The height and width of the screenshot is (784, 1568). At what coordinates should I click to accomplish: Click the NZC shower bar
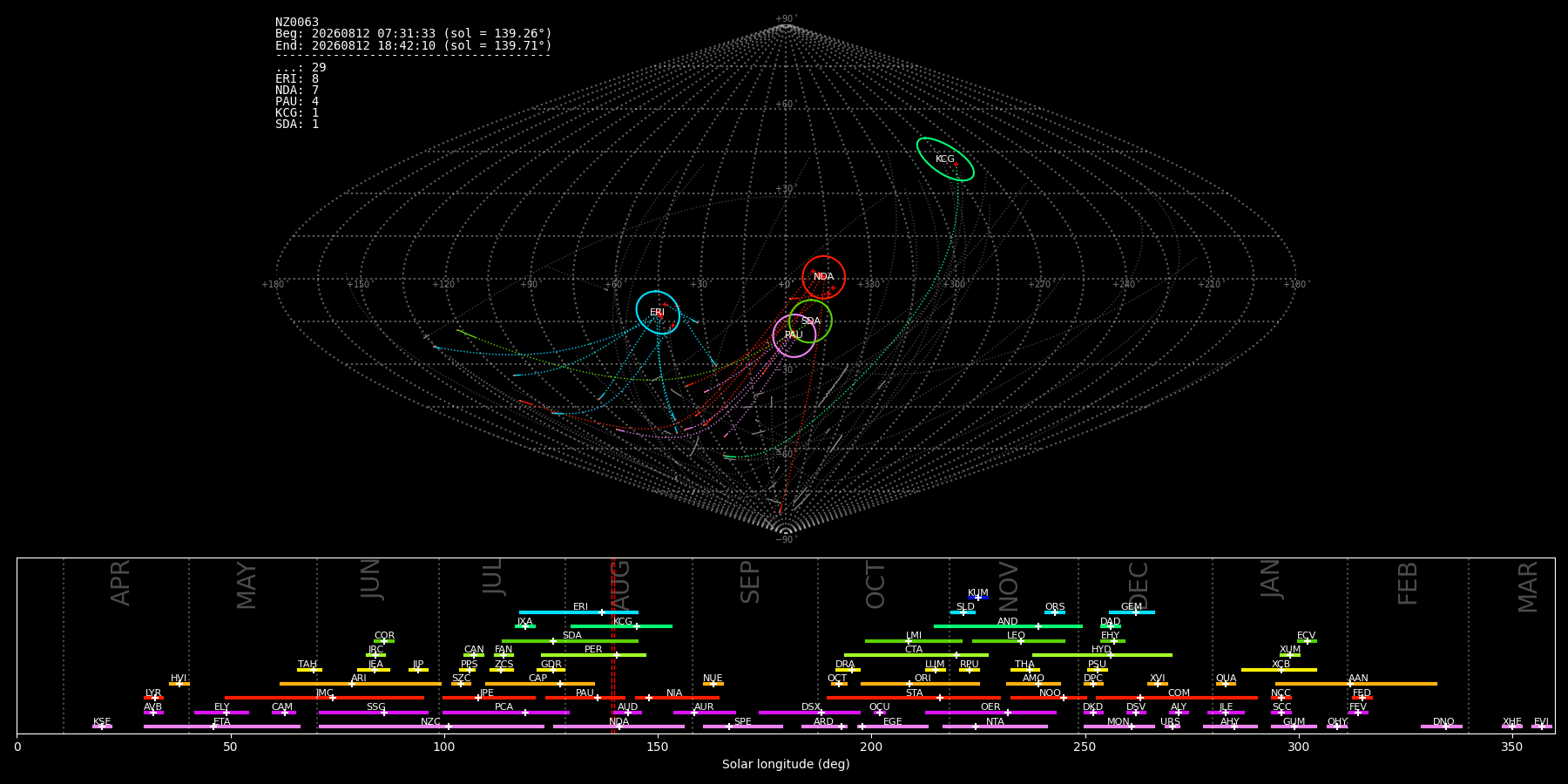tap(431, 727)
